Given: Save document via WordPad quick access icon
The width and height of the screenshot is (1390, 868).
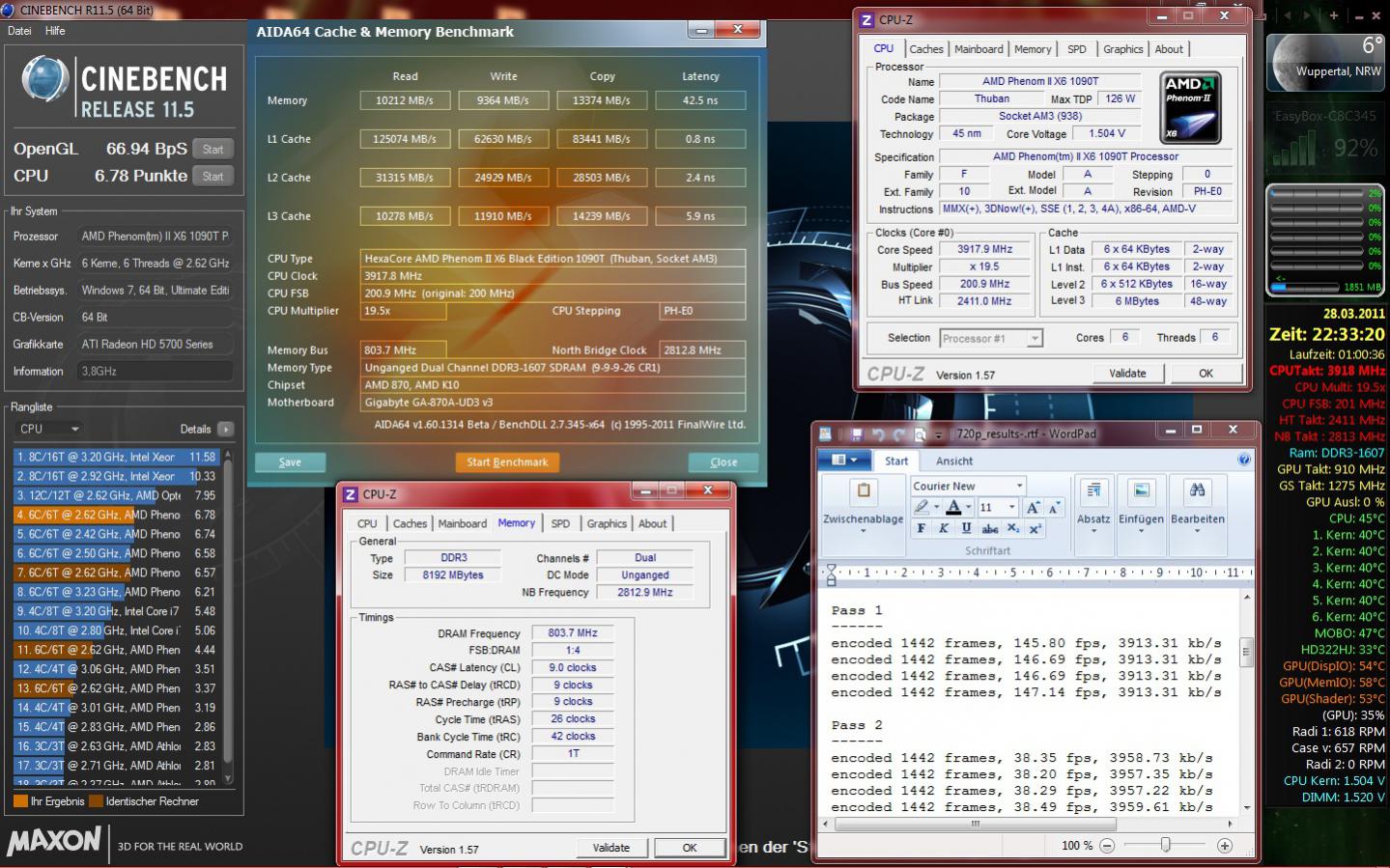Looking at the screenshot, I should [857, 434].
